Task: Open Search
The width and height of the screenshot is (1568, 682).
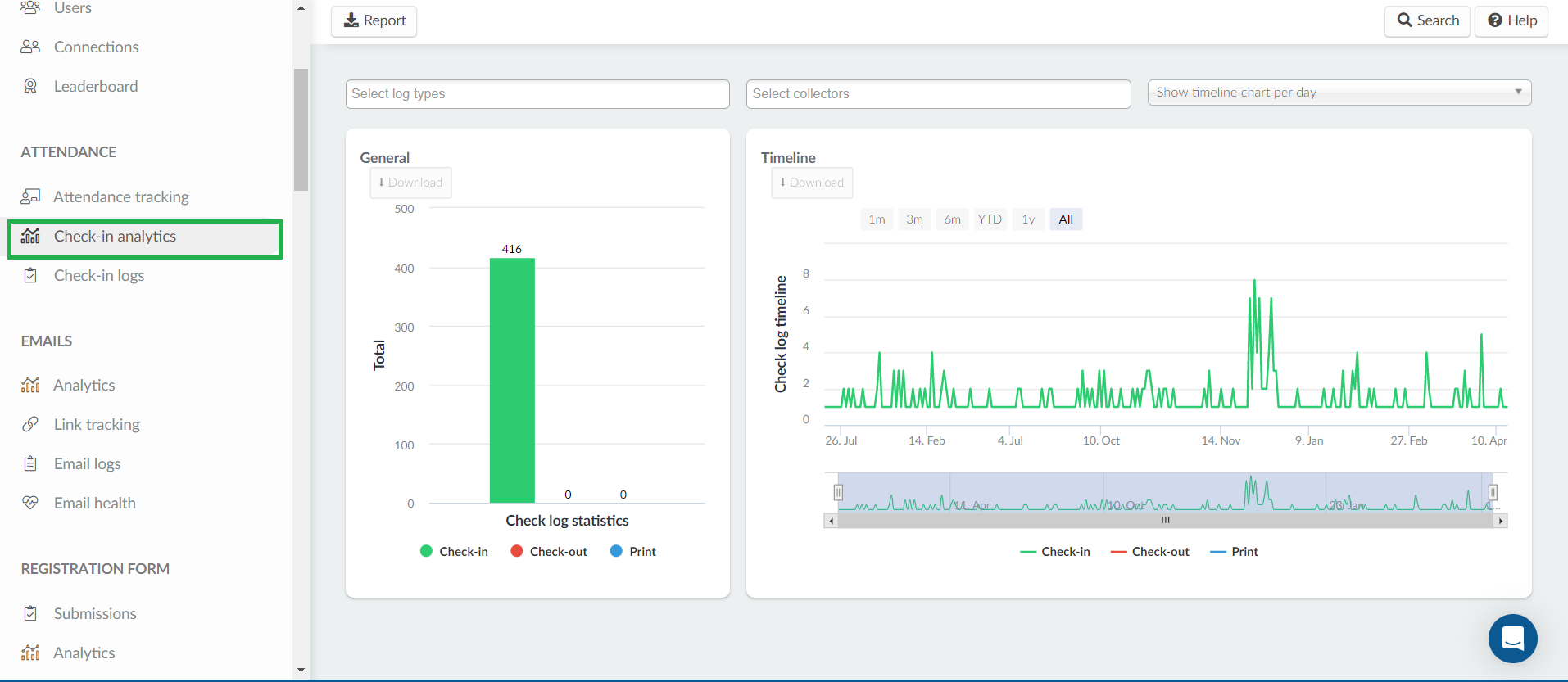Action: [1428, 21]
